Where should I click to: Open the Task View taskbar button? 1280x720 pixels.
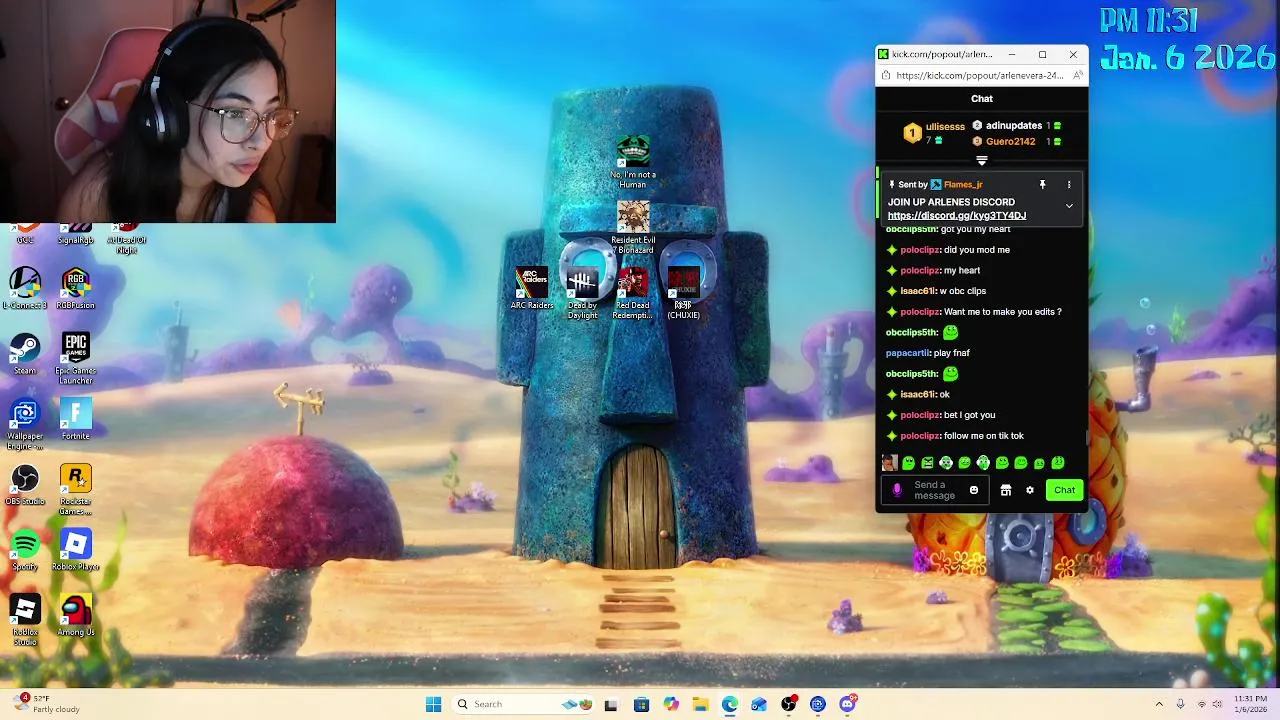click(x=611, y=704)
